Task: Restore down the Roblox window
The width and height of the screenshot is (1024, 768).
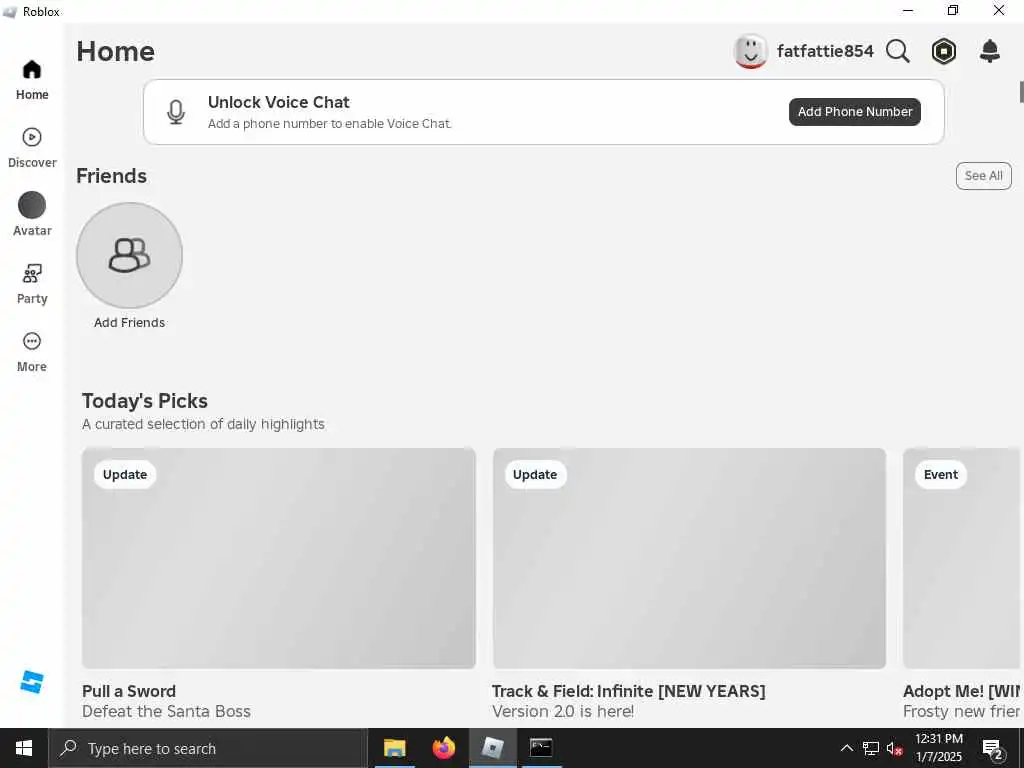Action: (953, 10)
